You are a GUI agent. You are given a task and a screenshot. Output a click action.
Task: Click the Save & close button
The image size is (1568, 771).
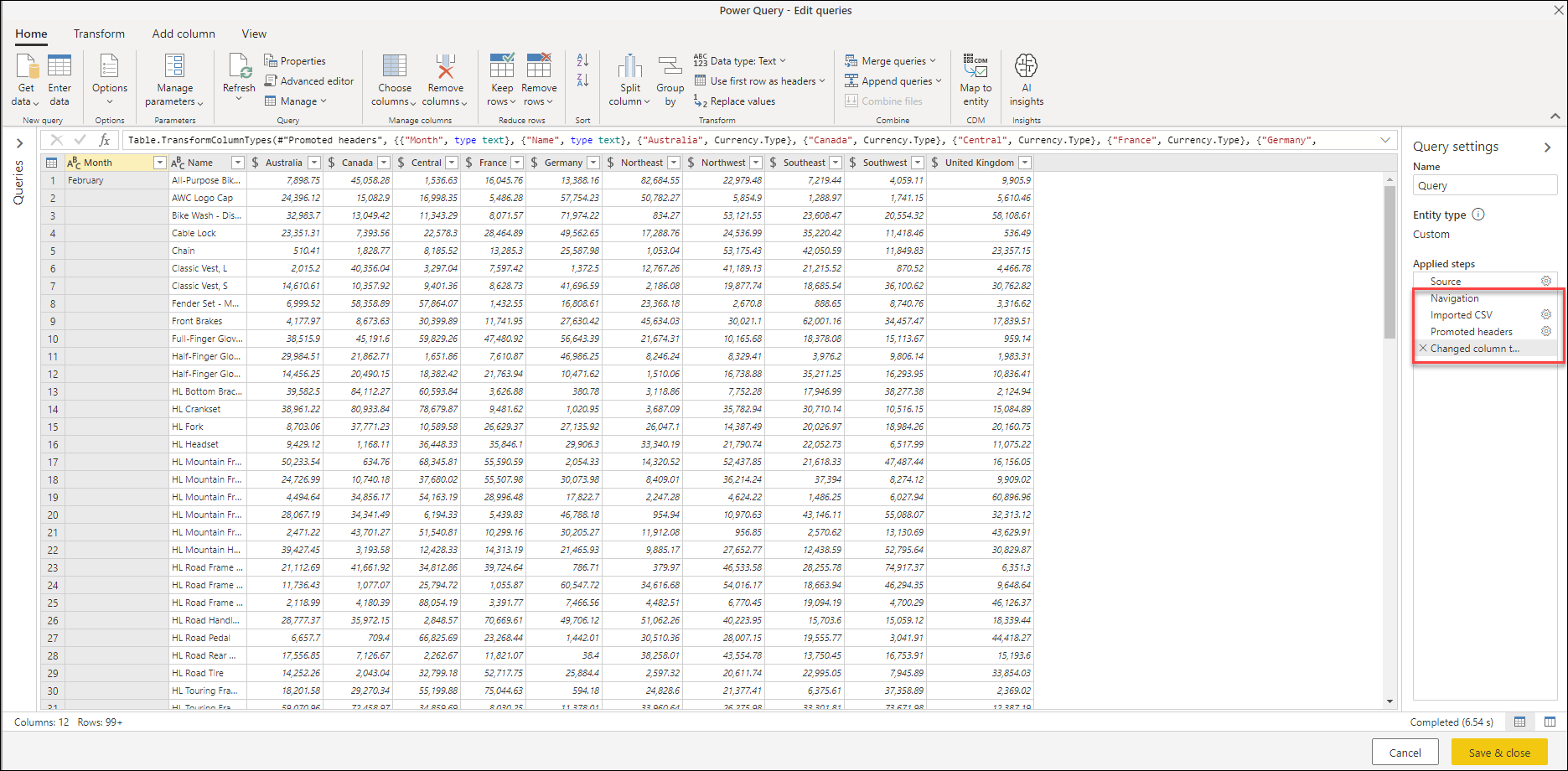pyautogui.click(x=1498, y=752)
